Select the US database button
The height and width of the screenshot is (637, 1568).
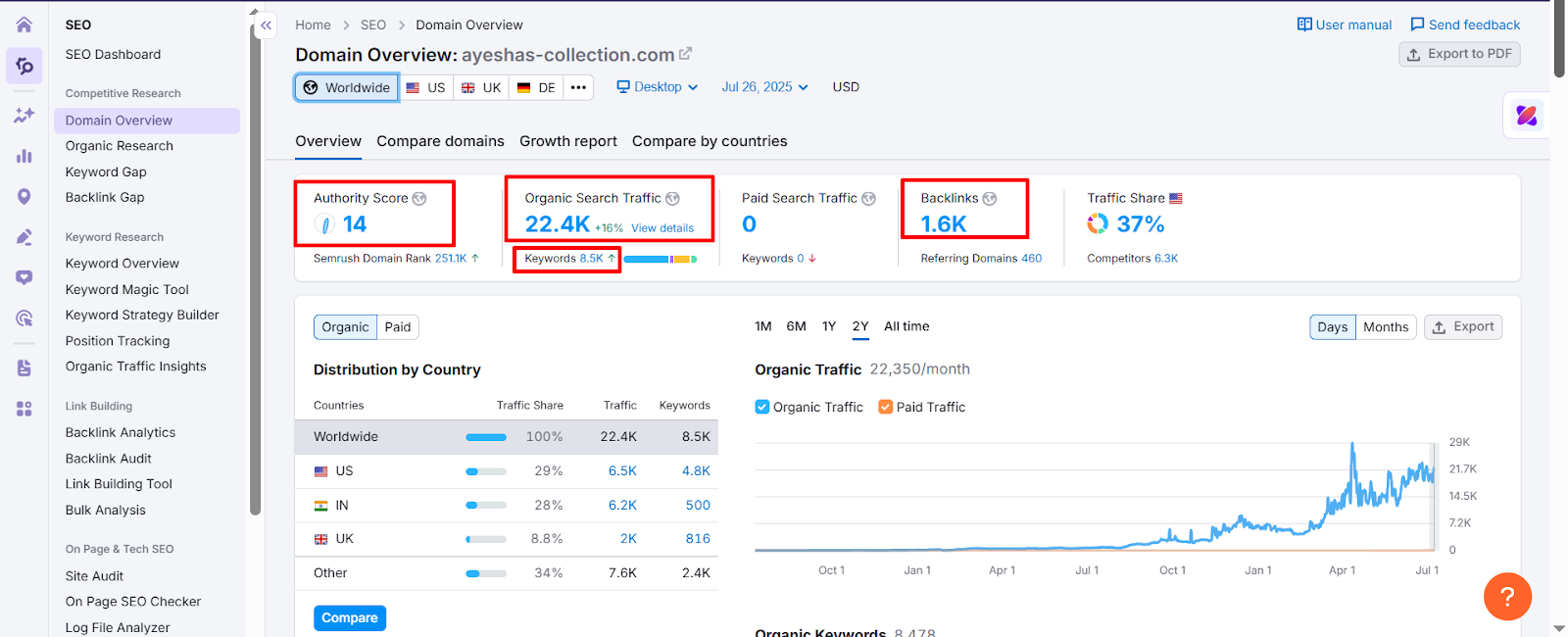click(426, 87)
